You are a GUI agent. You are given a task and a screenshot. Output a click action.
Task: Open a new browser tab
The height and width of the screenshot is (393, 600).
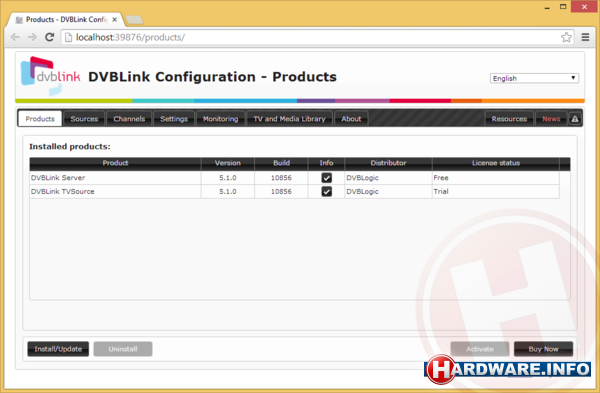[134, 20]
